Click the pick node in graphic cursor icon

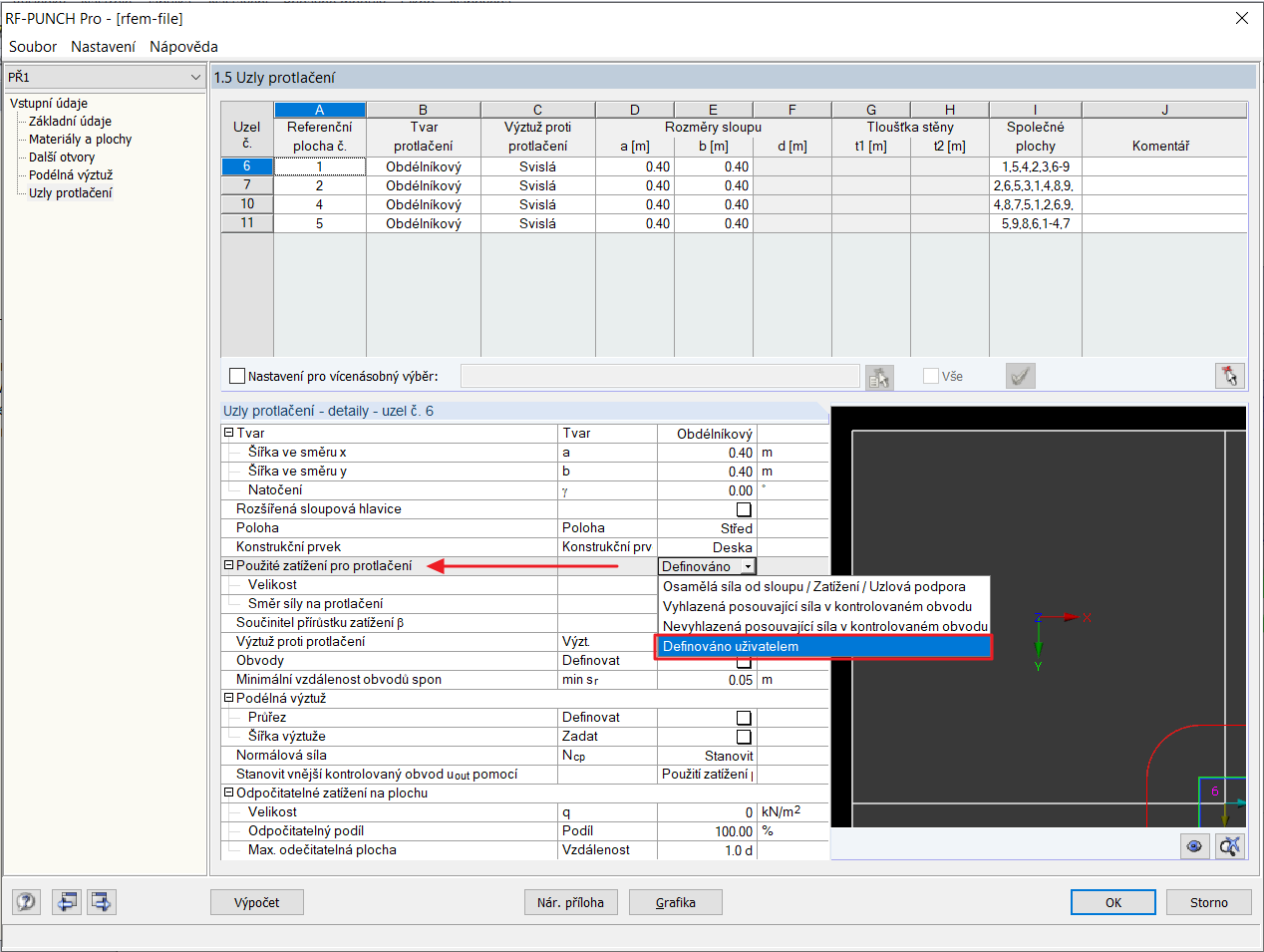(x=1230, y=376)
